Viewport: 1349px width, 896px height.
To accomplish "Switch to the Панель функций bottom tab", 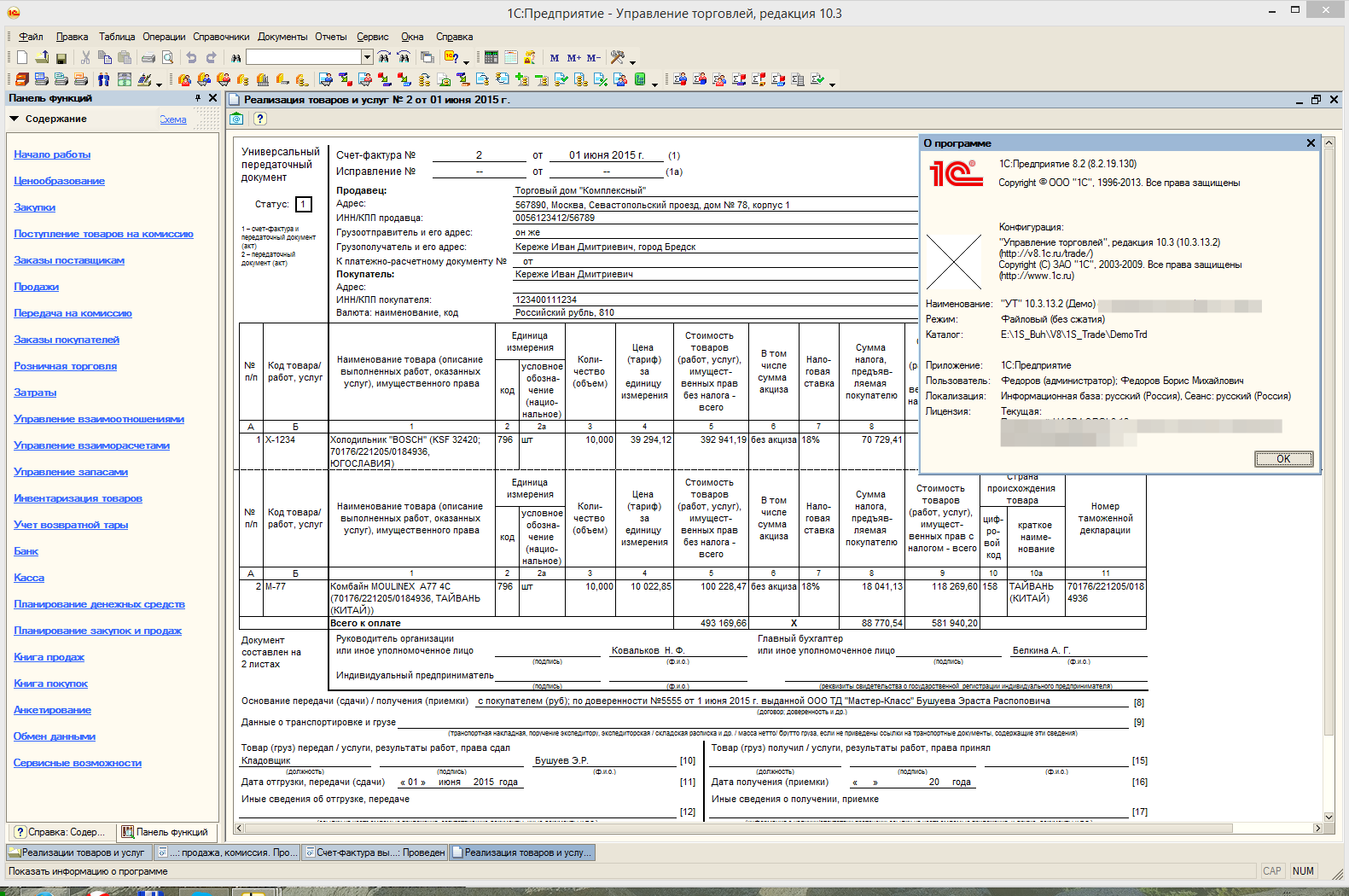I will tap(165, 832).
